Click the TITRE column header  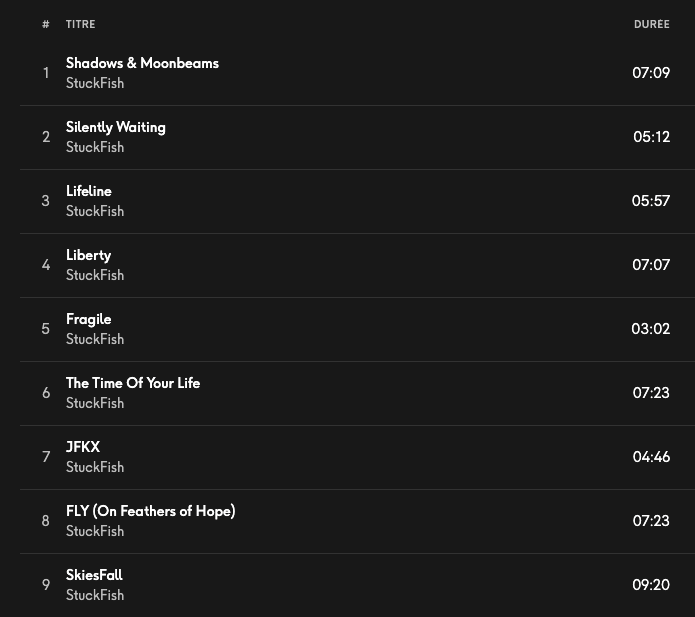point(81,24)
